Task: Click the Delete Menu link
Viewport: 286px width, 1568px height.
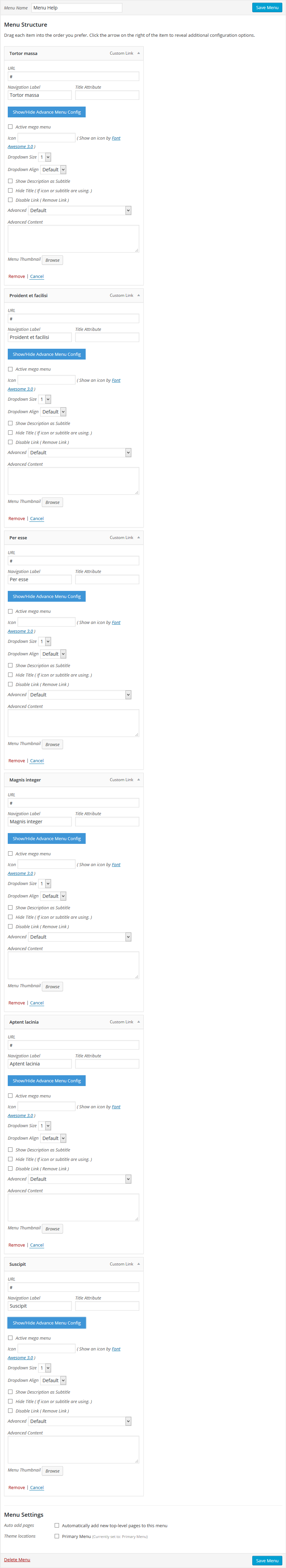Action: click(17, 1560)
